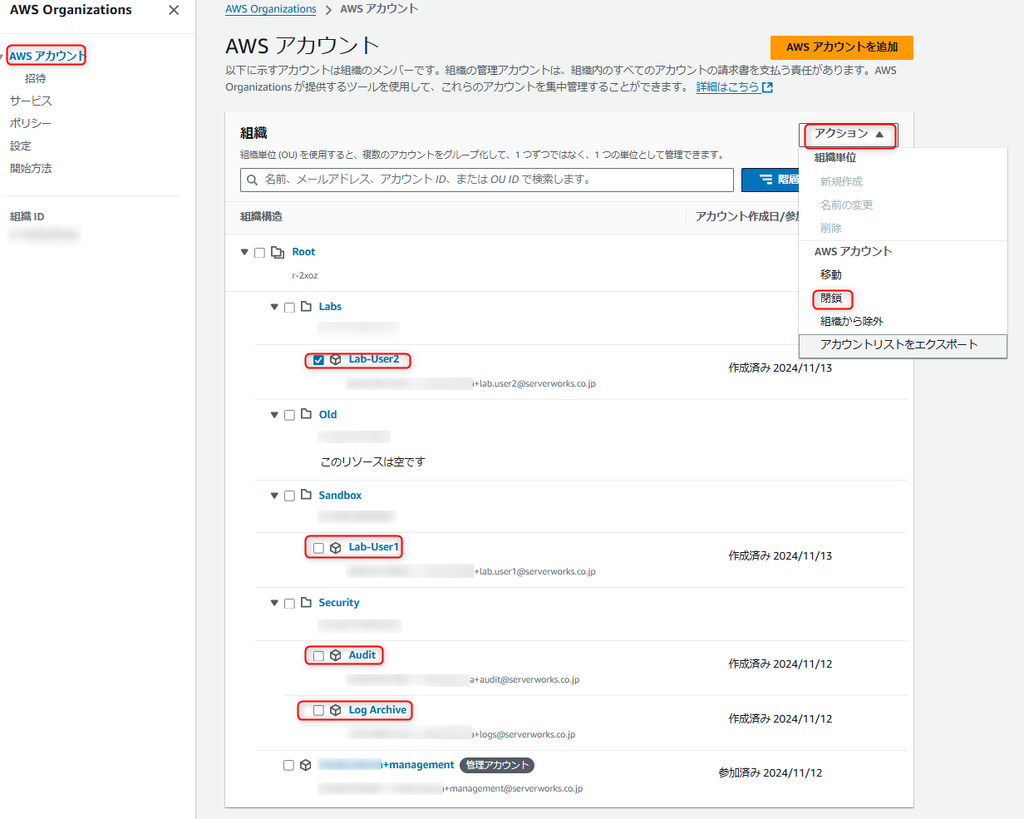The image size is (1024, 819).
Task: Click the r-2xoz root ID text
Action: [305, 276]
